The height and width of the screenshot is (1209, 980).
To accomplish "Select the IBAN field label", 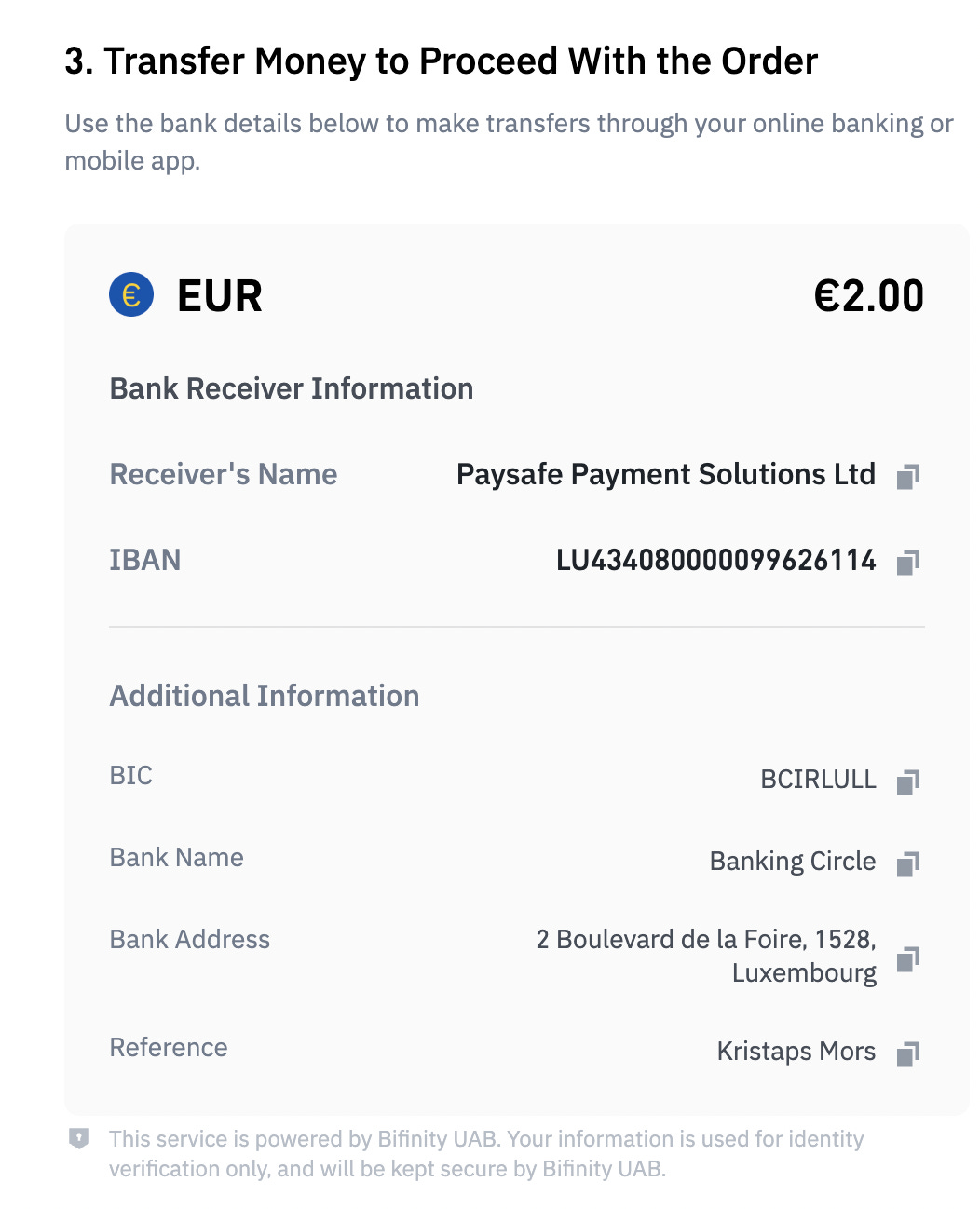I will (x=145, y=561).
